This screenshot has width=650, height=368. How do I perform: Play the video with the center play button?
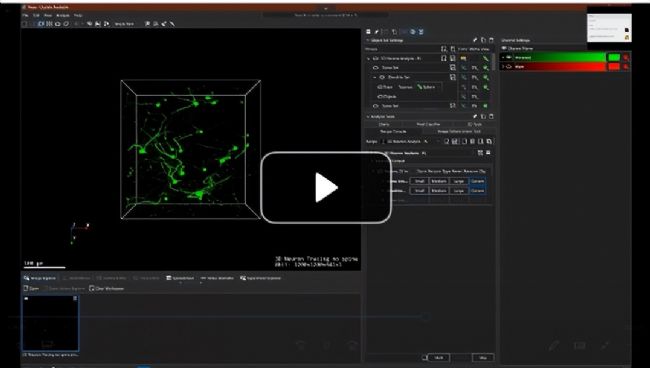[326, 187]
